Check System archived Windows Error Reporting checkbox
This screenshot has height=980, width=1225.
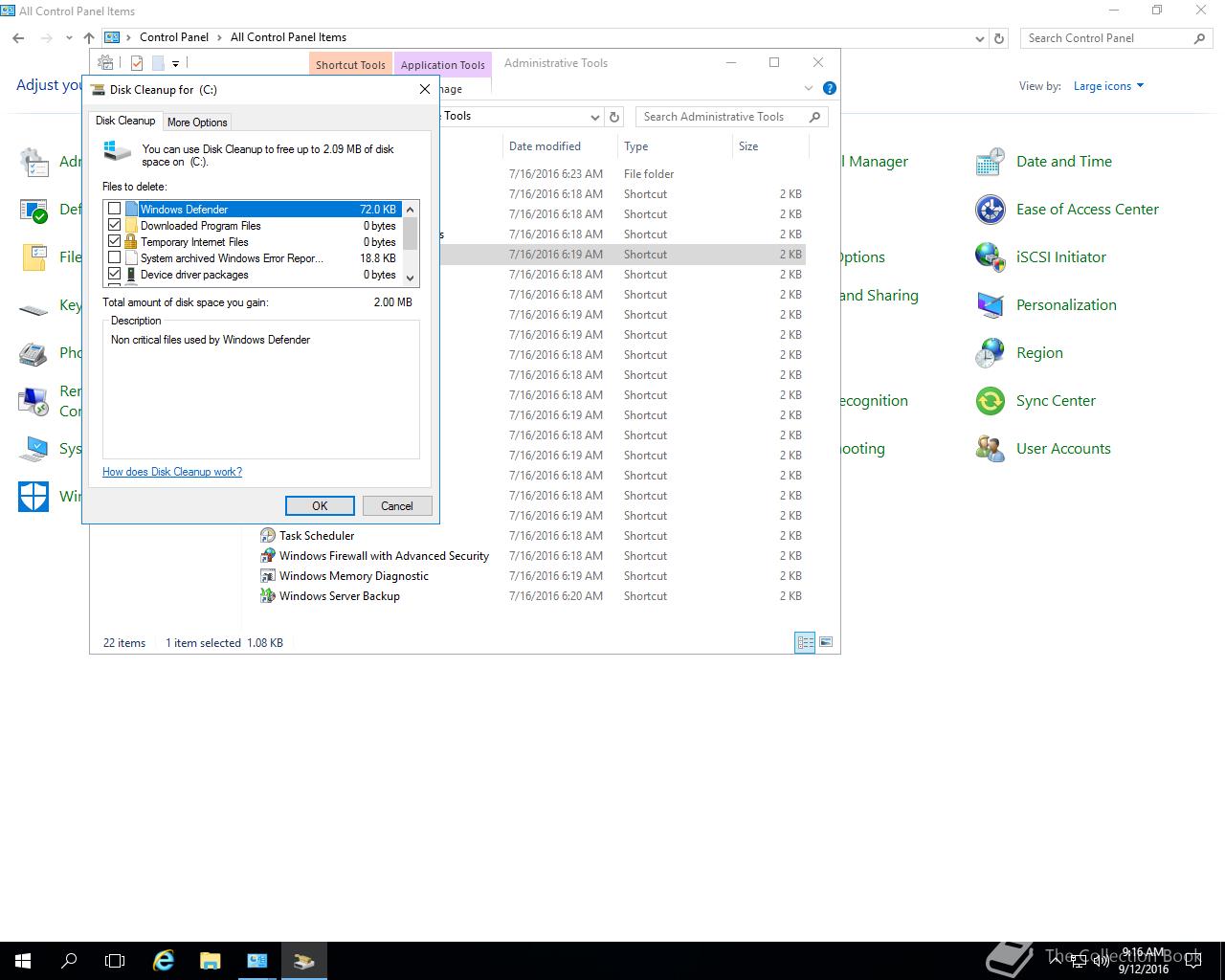(x=115, y=258)
